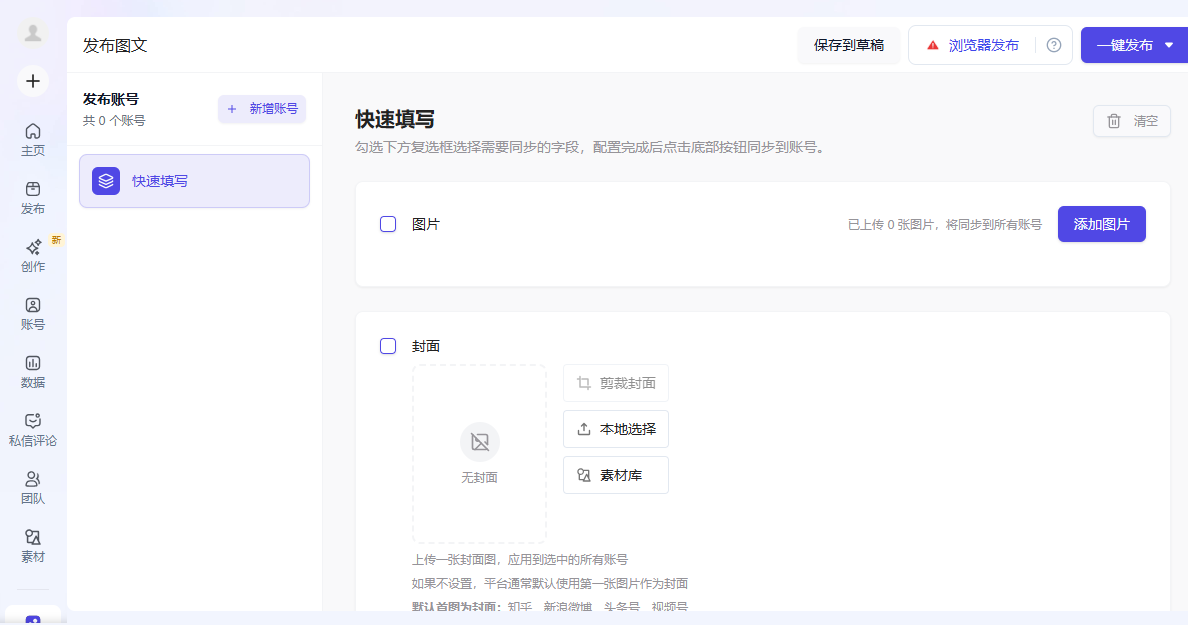Click the 共 0 个账号 count text
Image resolution: width=1188 pixels, height=625 pixels.
coord(114,120)
